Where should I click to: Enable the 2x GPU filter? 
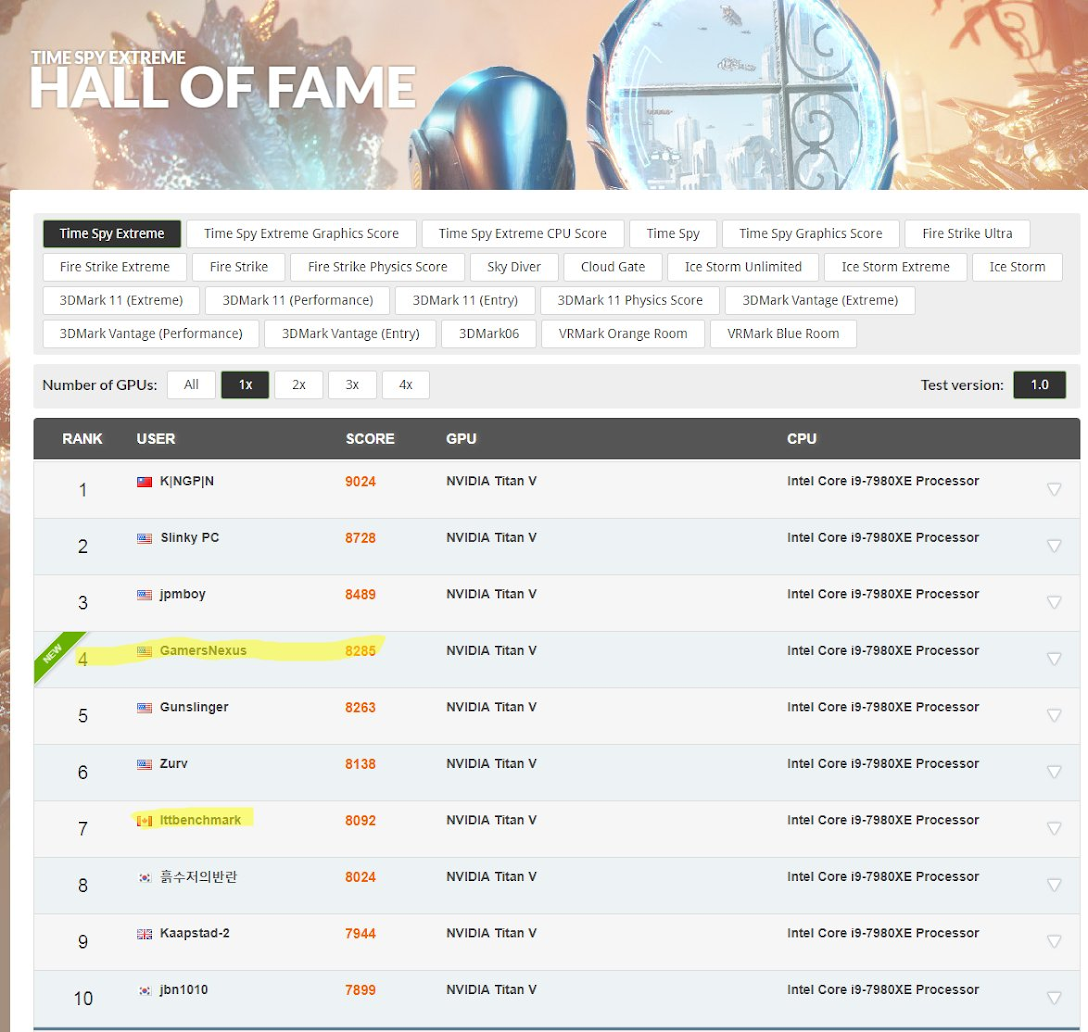[298, 384]
